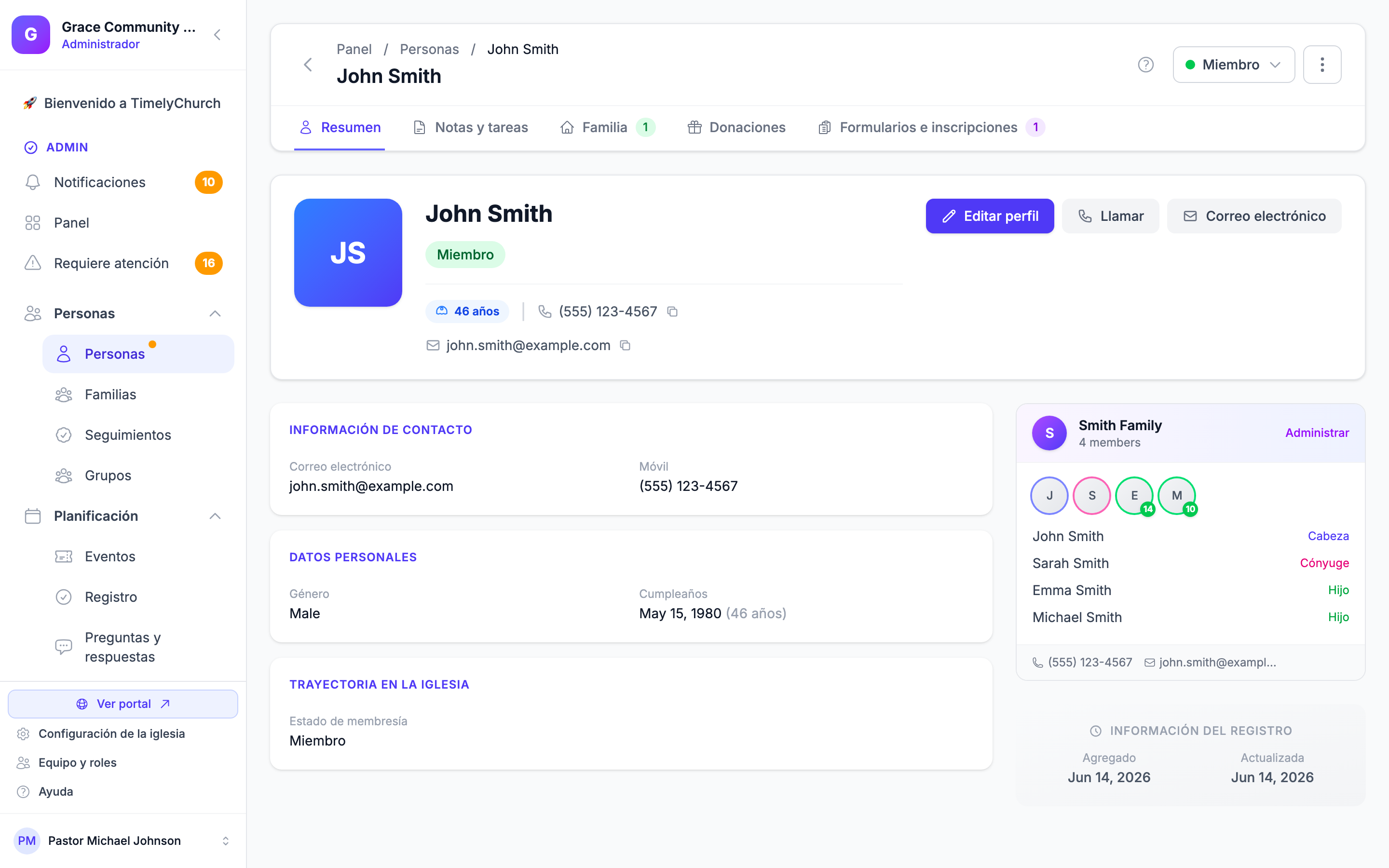This screenshot has height=868, width=1389.
Task: Select Emma Smith in family list
Action: [1072, 590]
